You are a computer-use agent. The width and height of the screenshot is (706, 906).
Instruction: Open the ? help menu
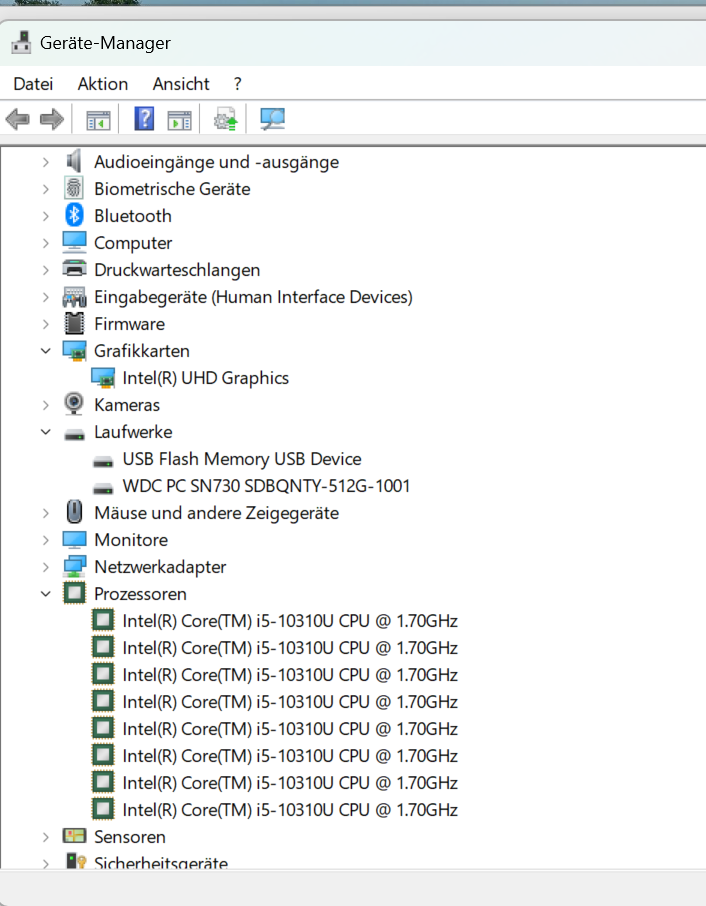237,84
